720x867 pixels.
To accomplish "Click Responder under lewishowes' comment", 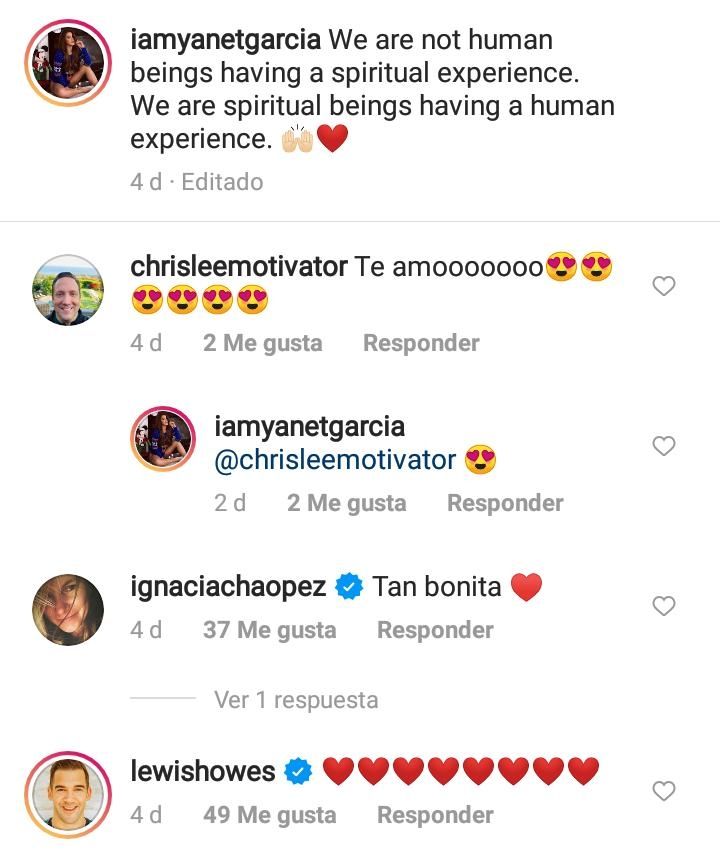I will pos(435,815).
